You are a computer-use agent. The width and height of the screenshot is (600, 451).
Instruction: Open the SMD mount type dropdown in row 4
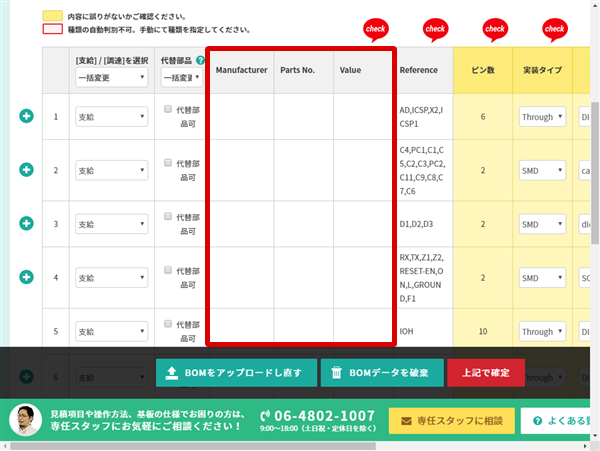click(x=542, y=278)
